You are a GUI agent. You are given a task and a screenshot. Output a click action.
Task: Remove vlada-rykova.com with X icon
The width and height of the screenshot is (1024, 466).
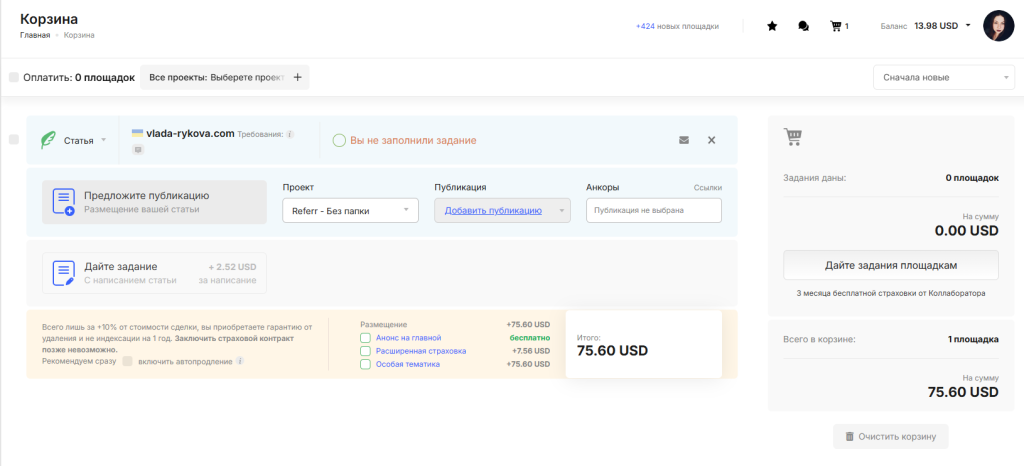[712, 140]
